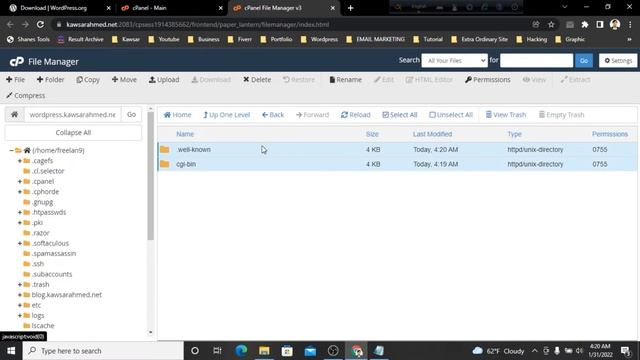Click Go next to the path field
This screenshot has width=640, height=360.
tap(131, 115)
